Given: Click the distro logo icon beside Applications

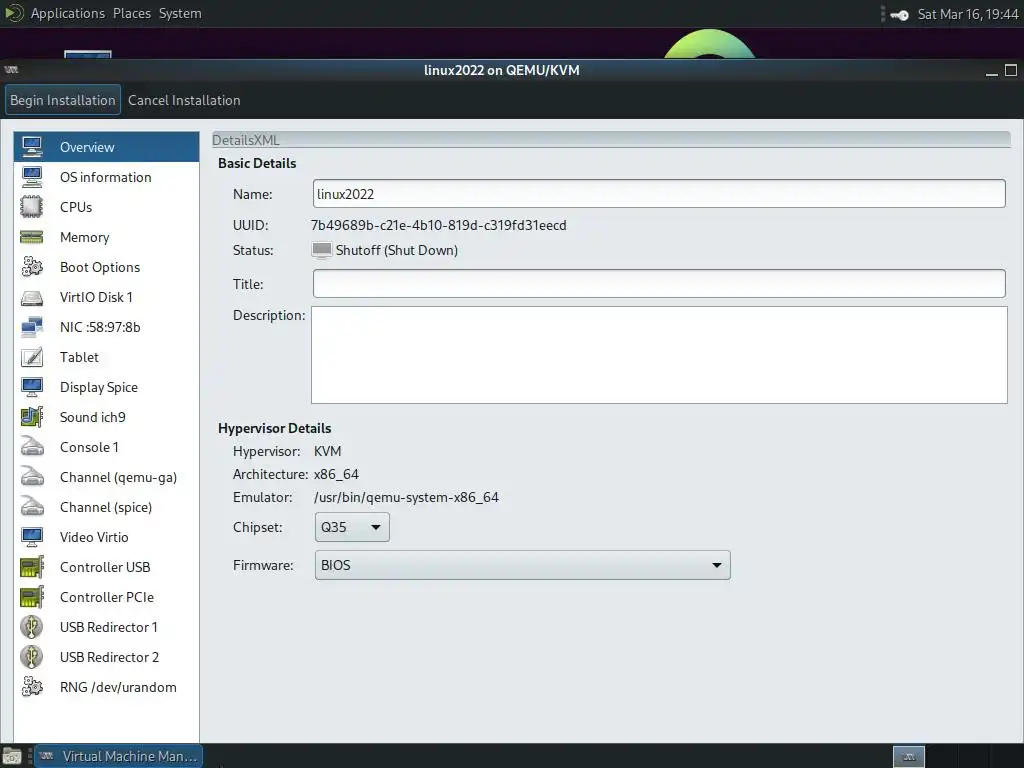Looking at the screenshot, I should [x=14, y=13].
